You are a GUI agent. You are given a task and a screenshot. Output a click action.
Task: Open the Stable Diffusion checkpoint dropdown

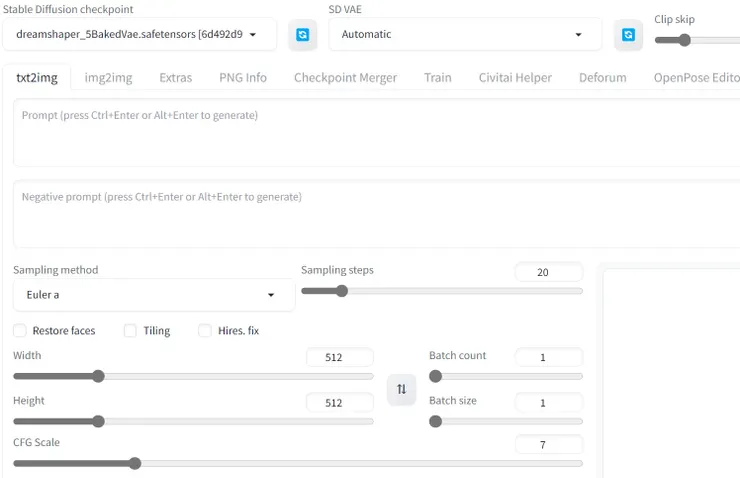point(139,34)
